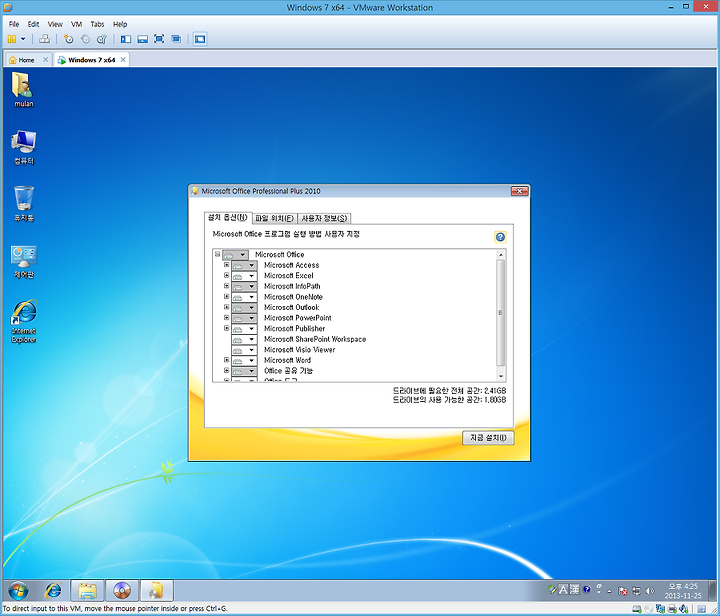
Task: Expand the Microsoft OneNote node
Action: tap(226, 297)
